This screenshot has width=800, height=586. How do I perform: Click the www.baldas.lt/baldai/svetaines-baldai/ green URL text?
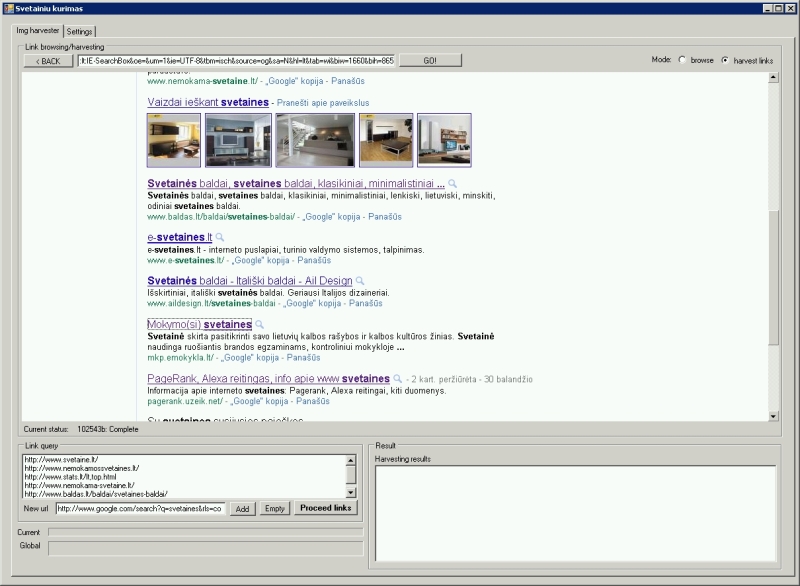(221, 217)
